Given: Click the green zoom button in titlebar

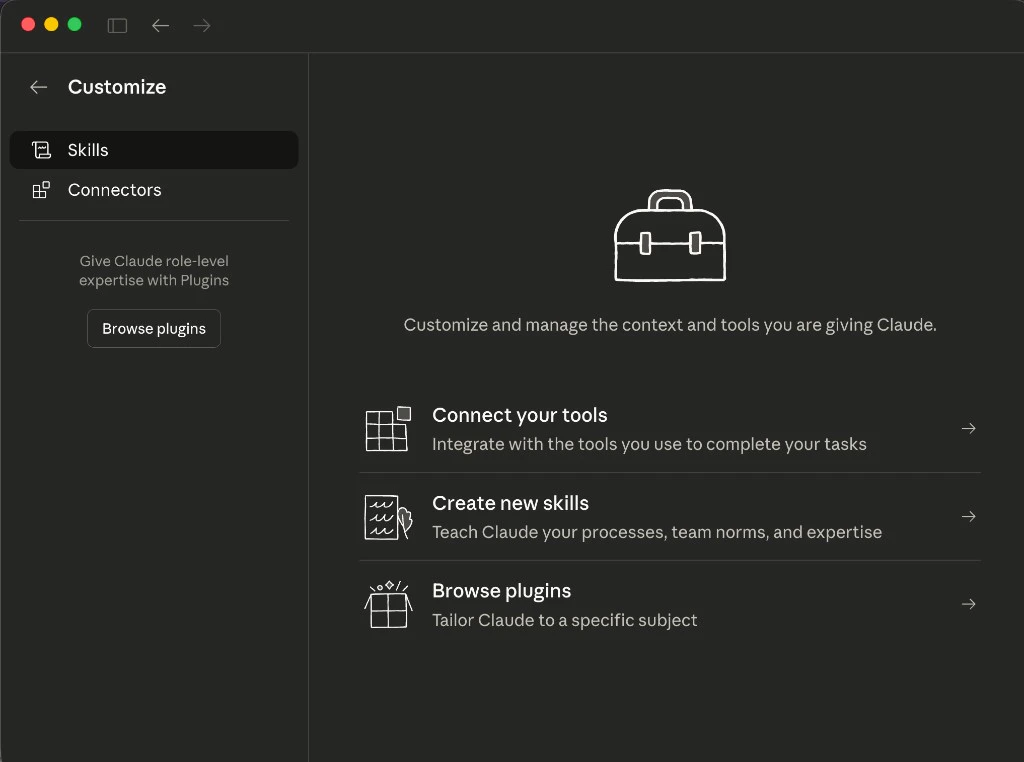Looking at the screenshot, I should point(72,24).
